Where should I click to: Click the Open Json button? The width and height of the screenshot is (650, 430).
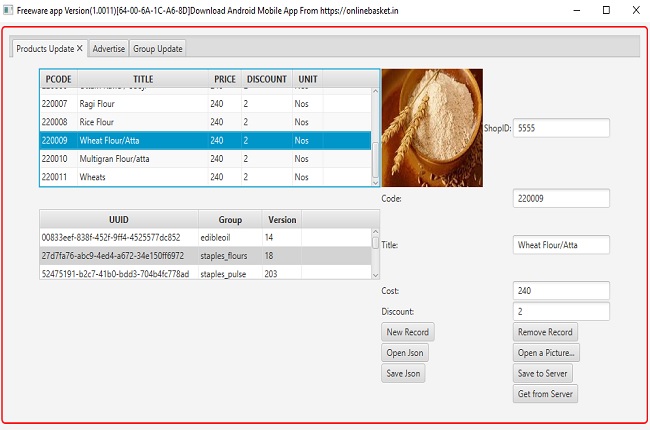(x=405, y=352)
